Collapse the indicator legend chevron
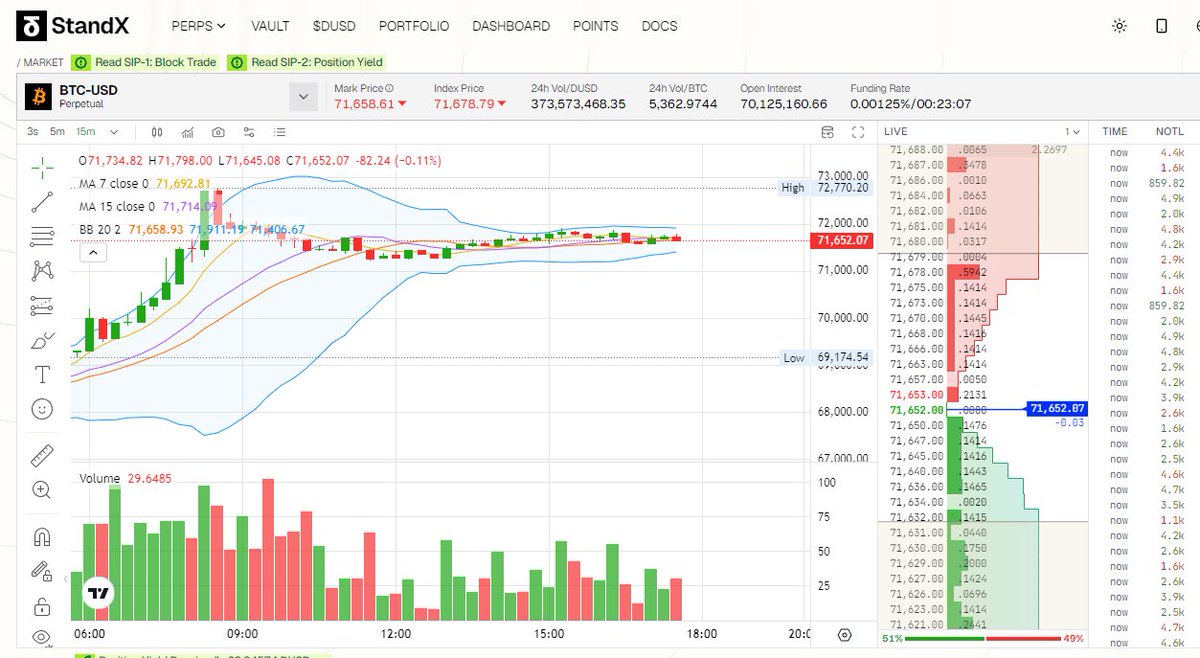The width and height of the screenshot is (1200, 658). pos(91,253)
